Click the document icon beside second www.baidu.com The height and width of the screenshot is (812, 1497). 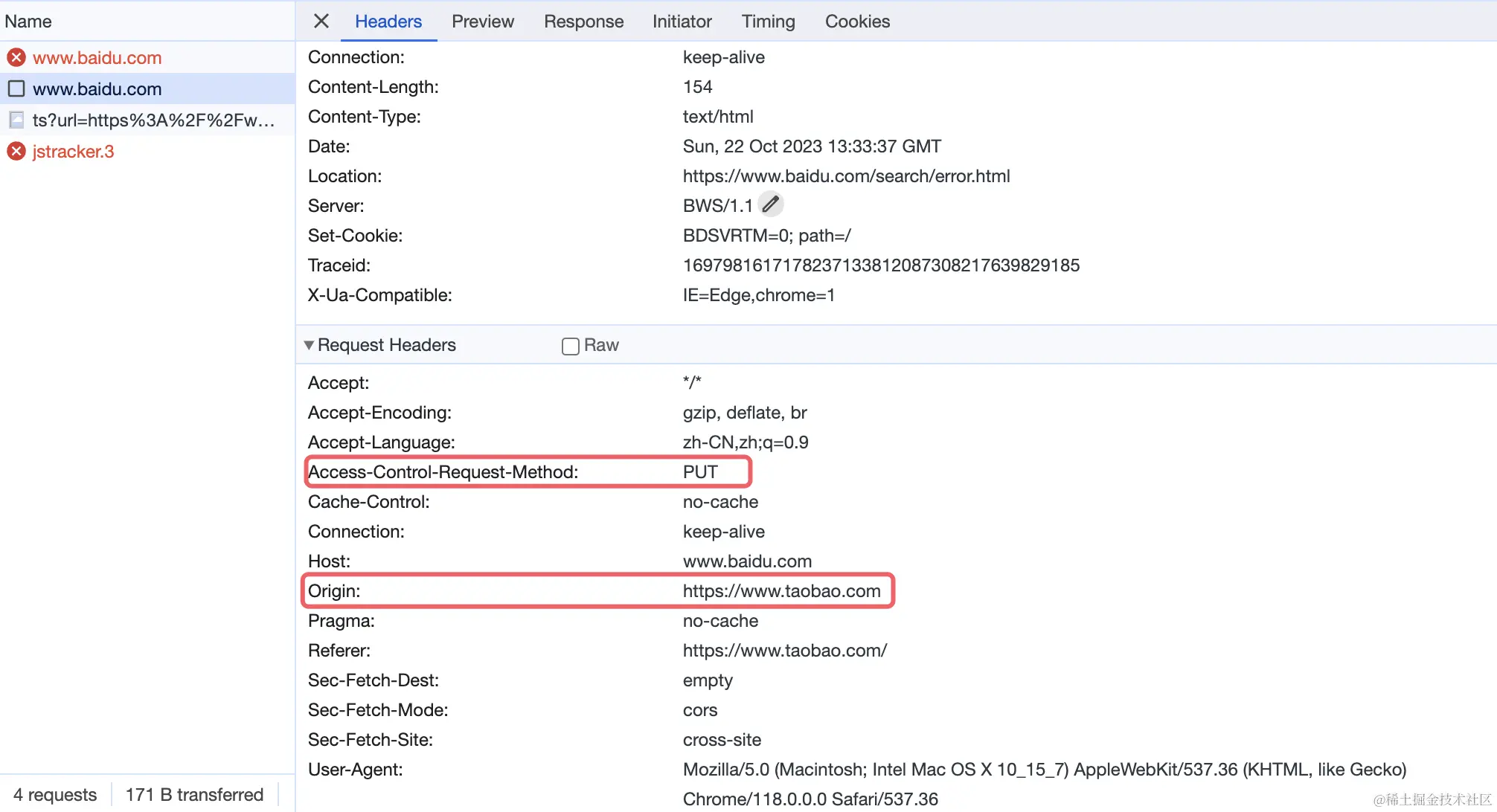pos(16,89)
